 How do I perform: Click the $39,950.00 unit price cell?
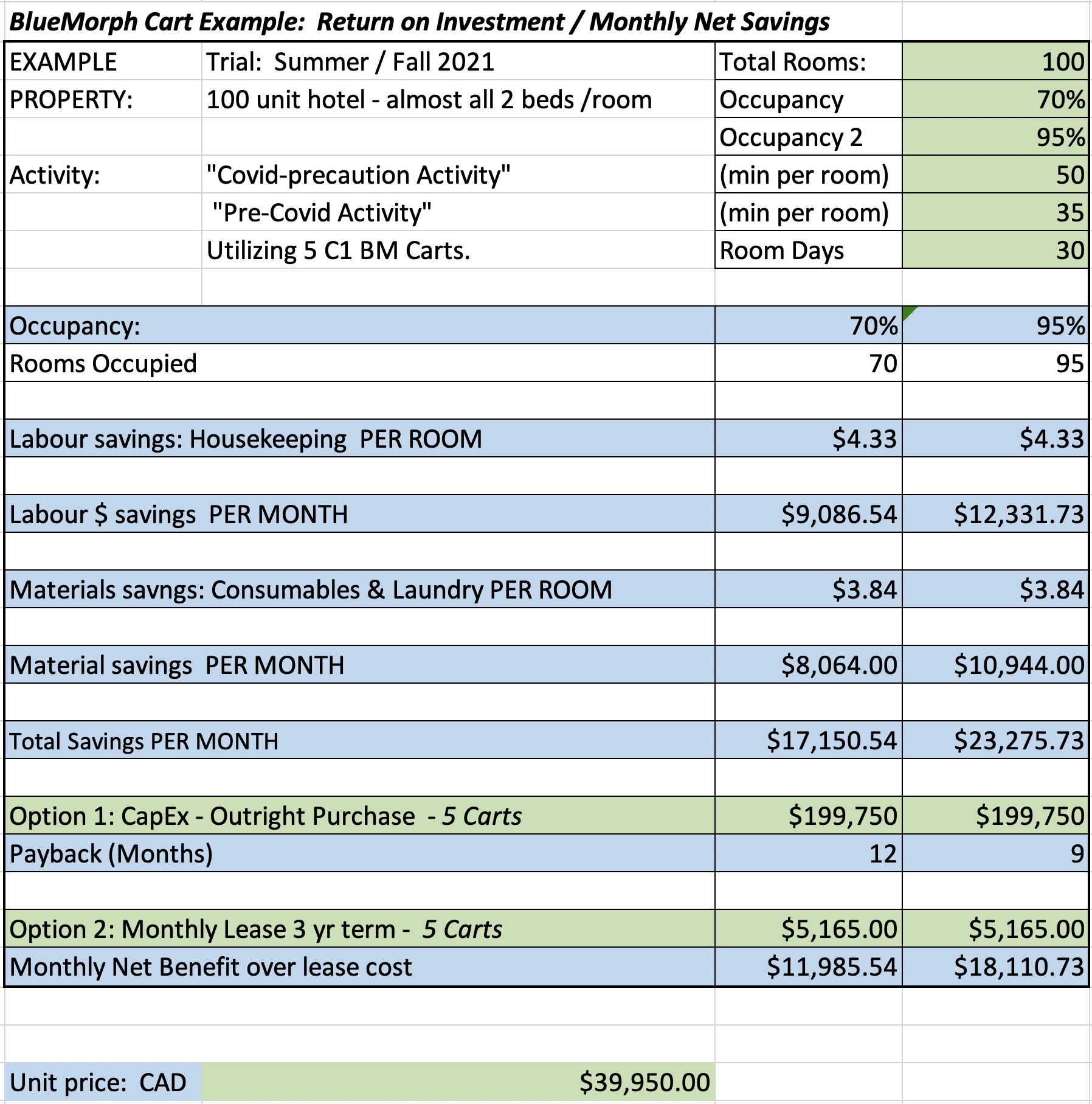(458, 1082)
